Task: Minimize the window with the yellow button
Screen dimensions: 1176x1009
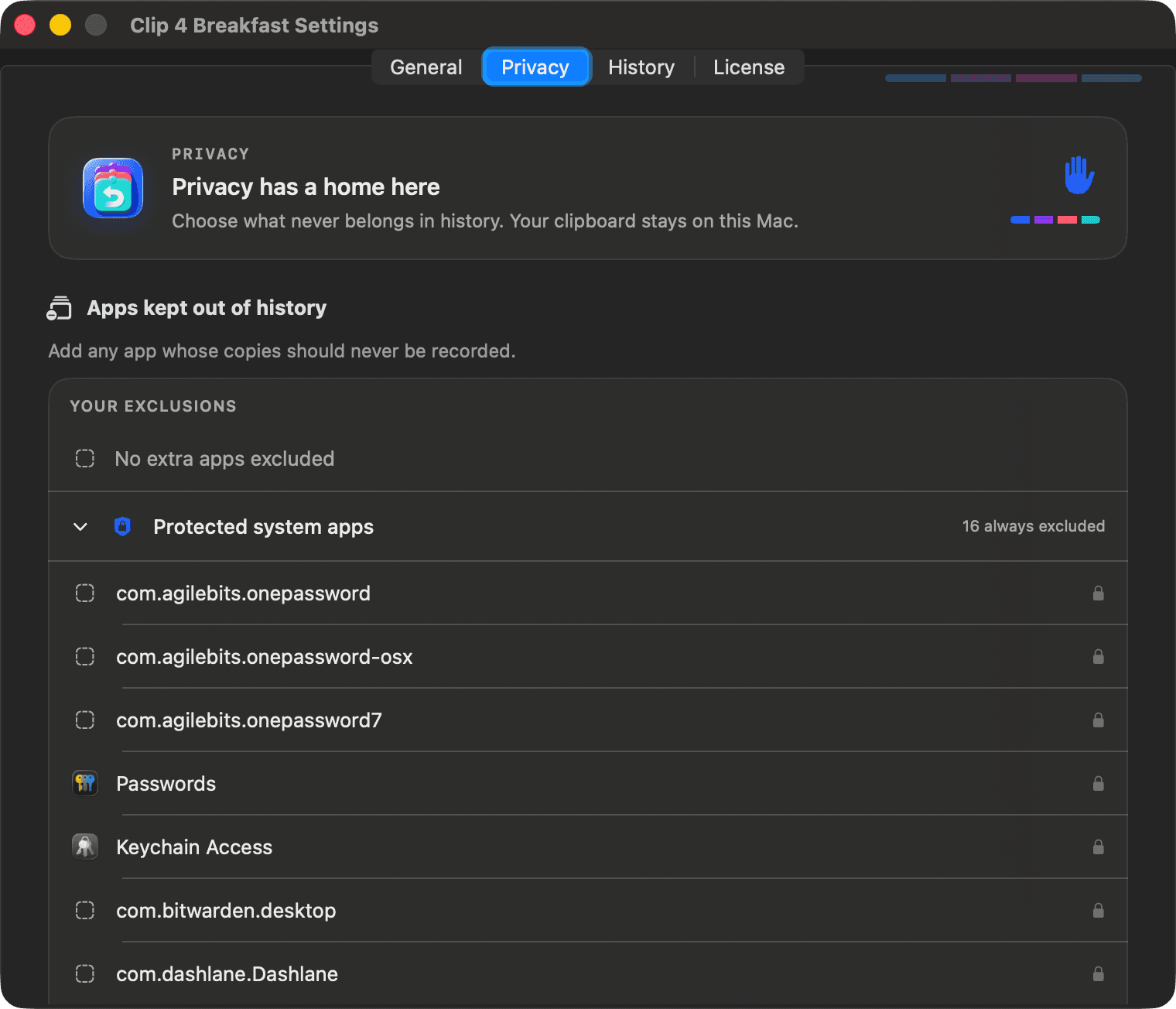Action: 60,25
